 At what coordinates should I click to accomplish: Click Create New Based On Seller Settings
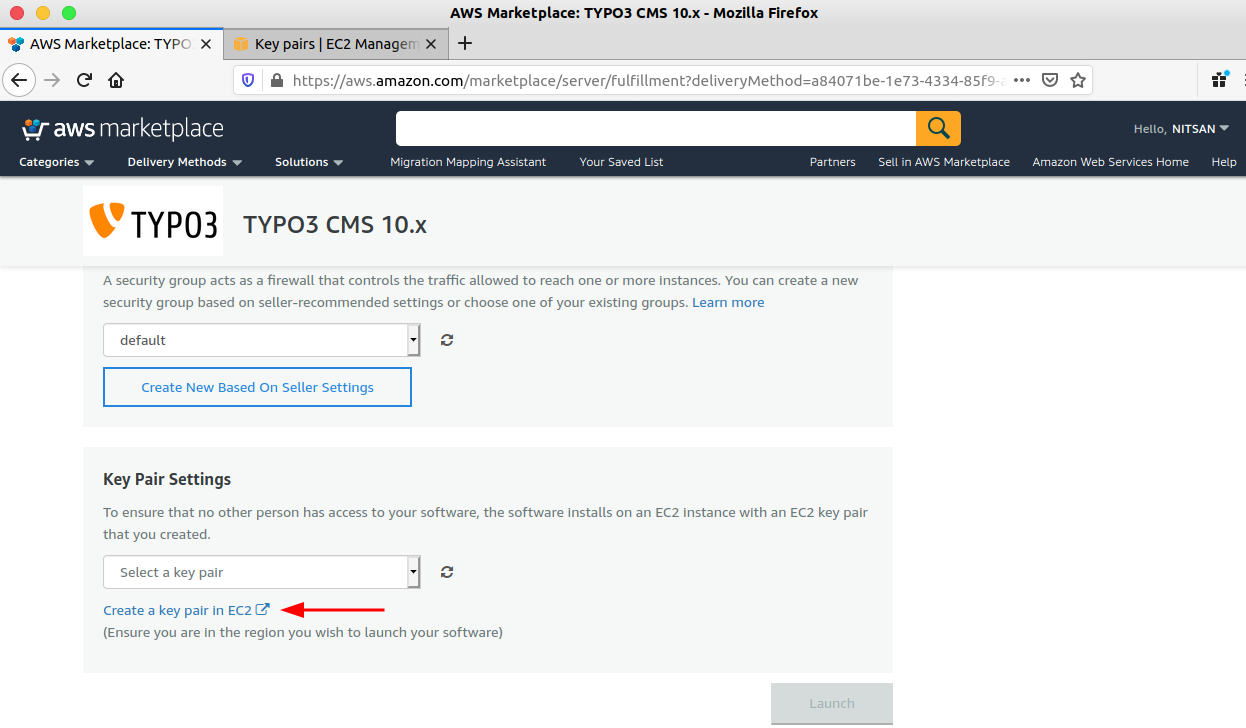[257, 387]
